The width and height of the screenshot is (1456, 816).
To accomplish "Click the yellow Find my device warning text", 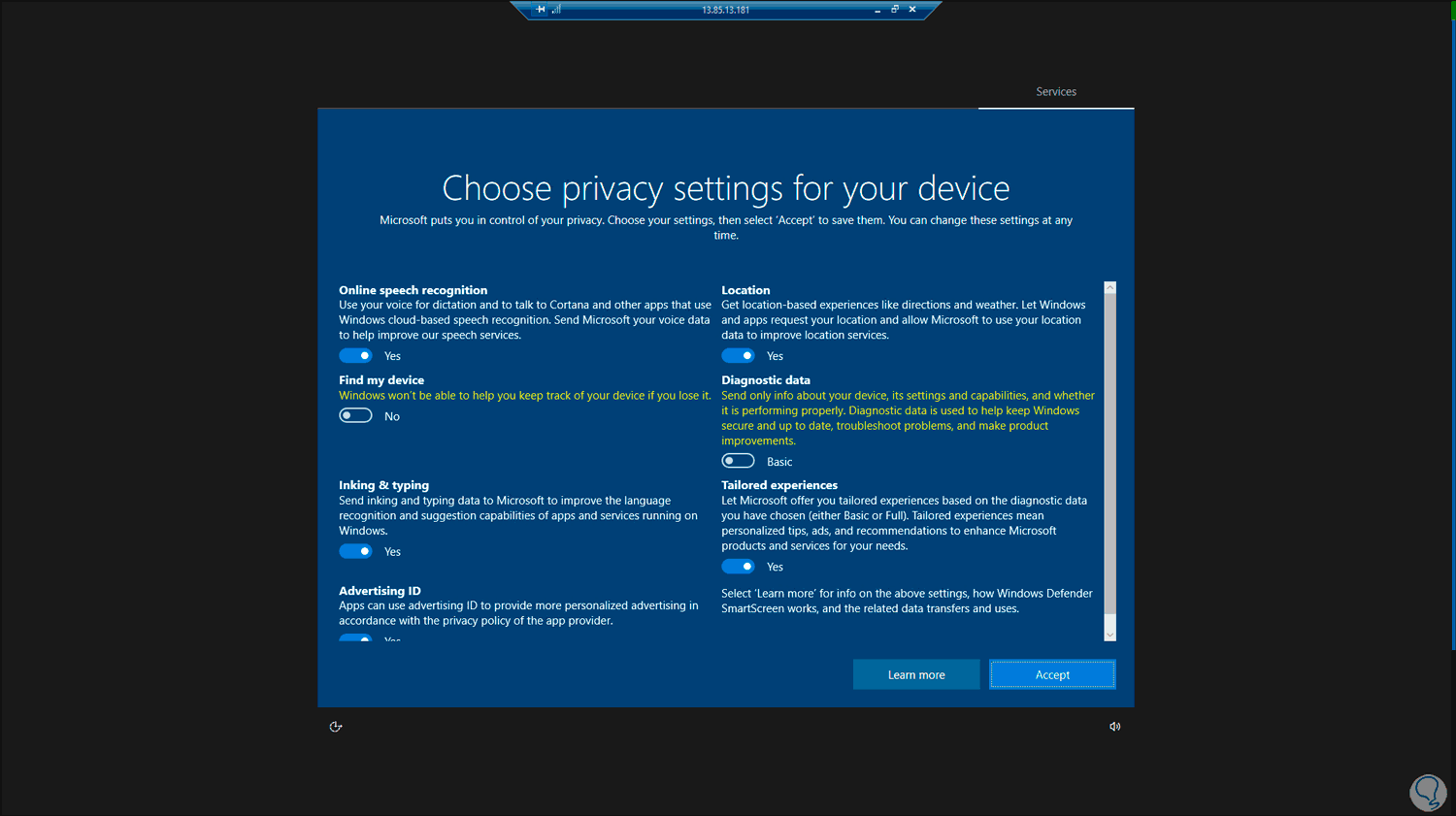I will [x=525, y=396].
